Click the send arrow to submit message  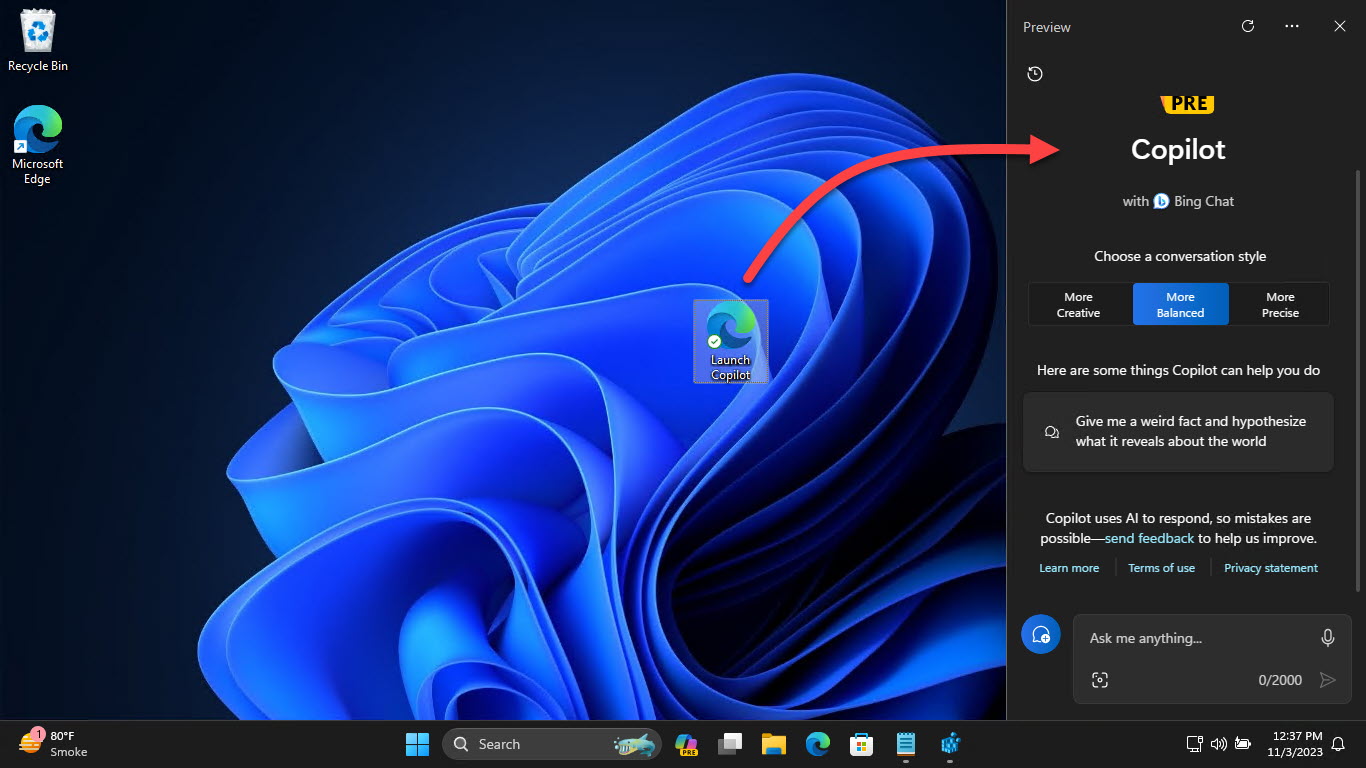click(1329, 680)
